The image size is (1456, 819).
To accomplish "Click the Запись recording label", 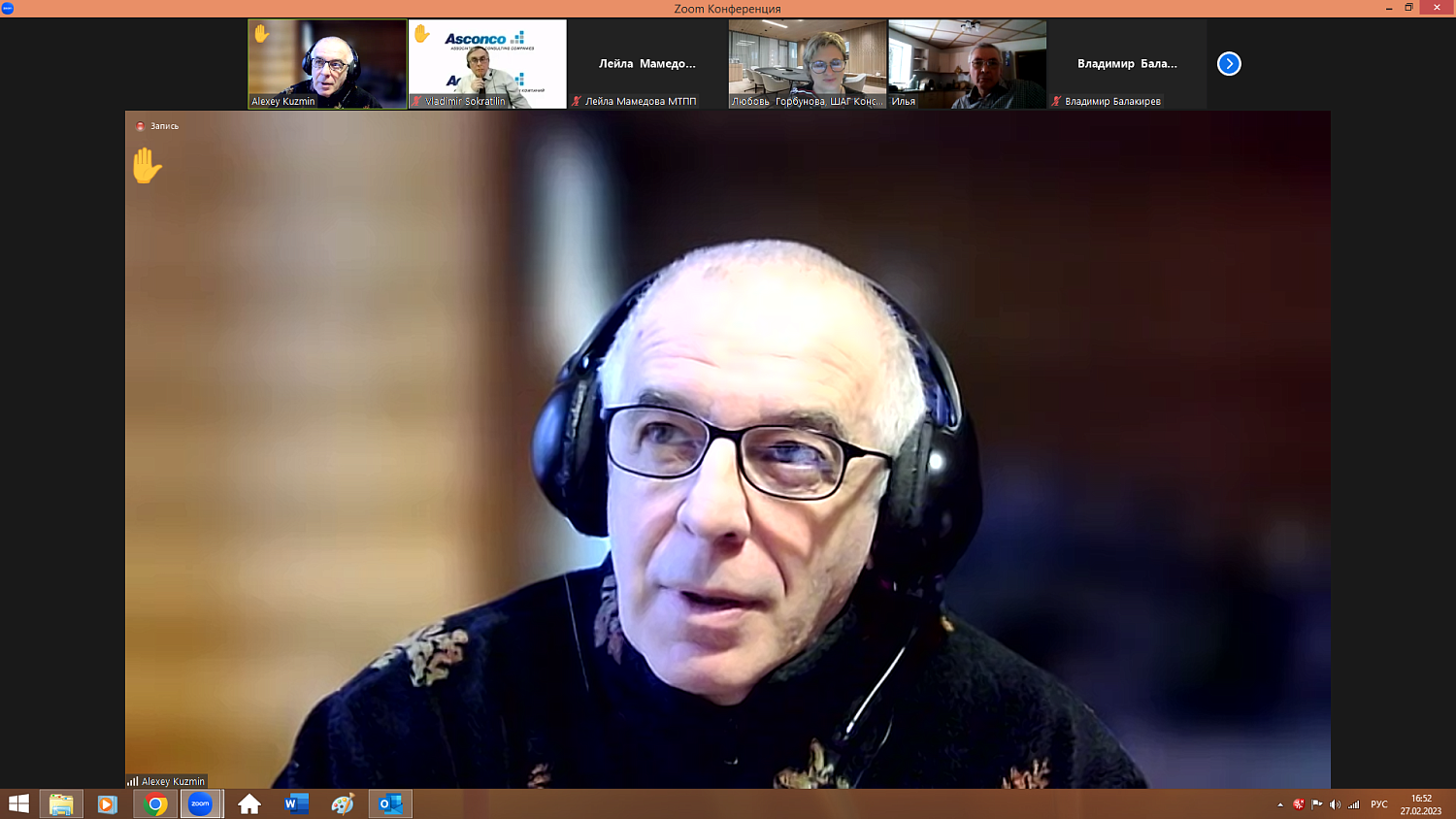I will [x=164, y=126].
